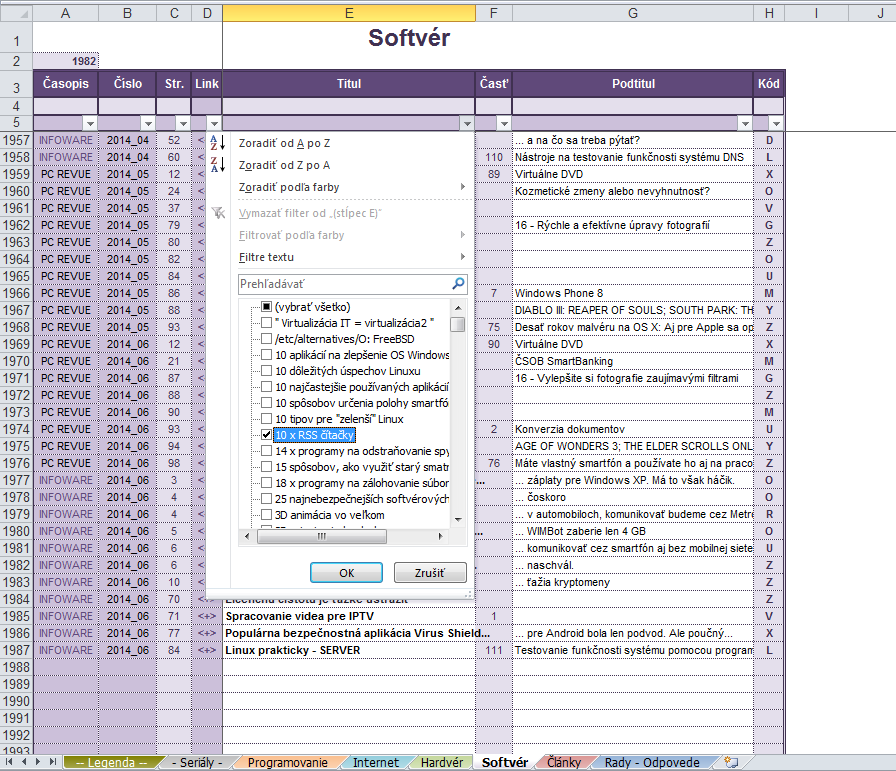The image size is (896, 771).
Task: Check '/etc/alternatives/O: FreeBSD' filter item
Action: click(x=266, y=339)
